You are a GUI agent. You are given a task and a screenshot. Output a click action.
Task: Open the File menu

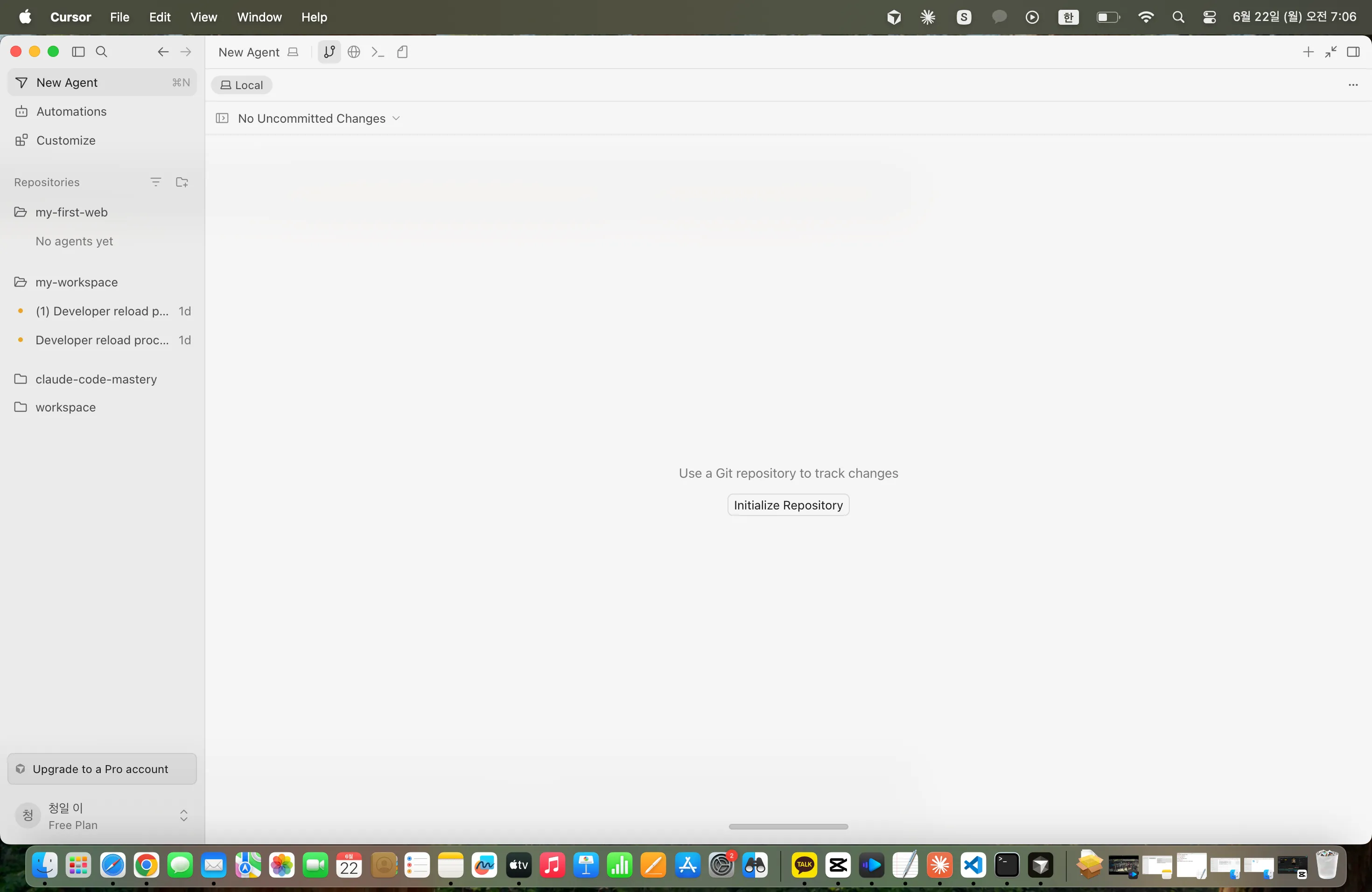point(119,17)
